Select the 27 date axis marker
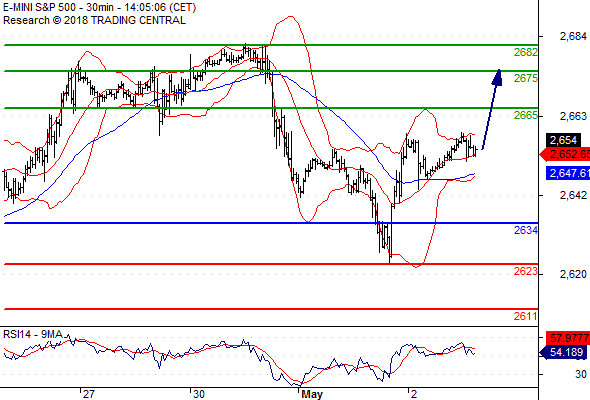The image size is (590, 400). (88, 394)
